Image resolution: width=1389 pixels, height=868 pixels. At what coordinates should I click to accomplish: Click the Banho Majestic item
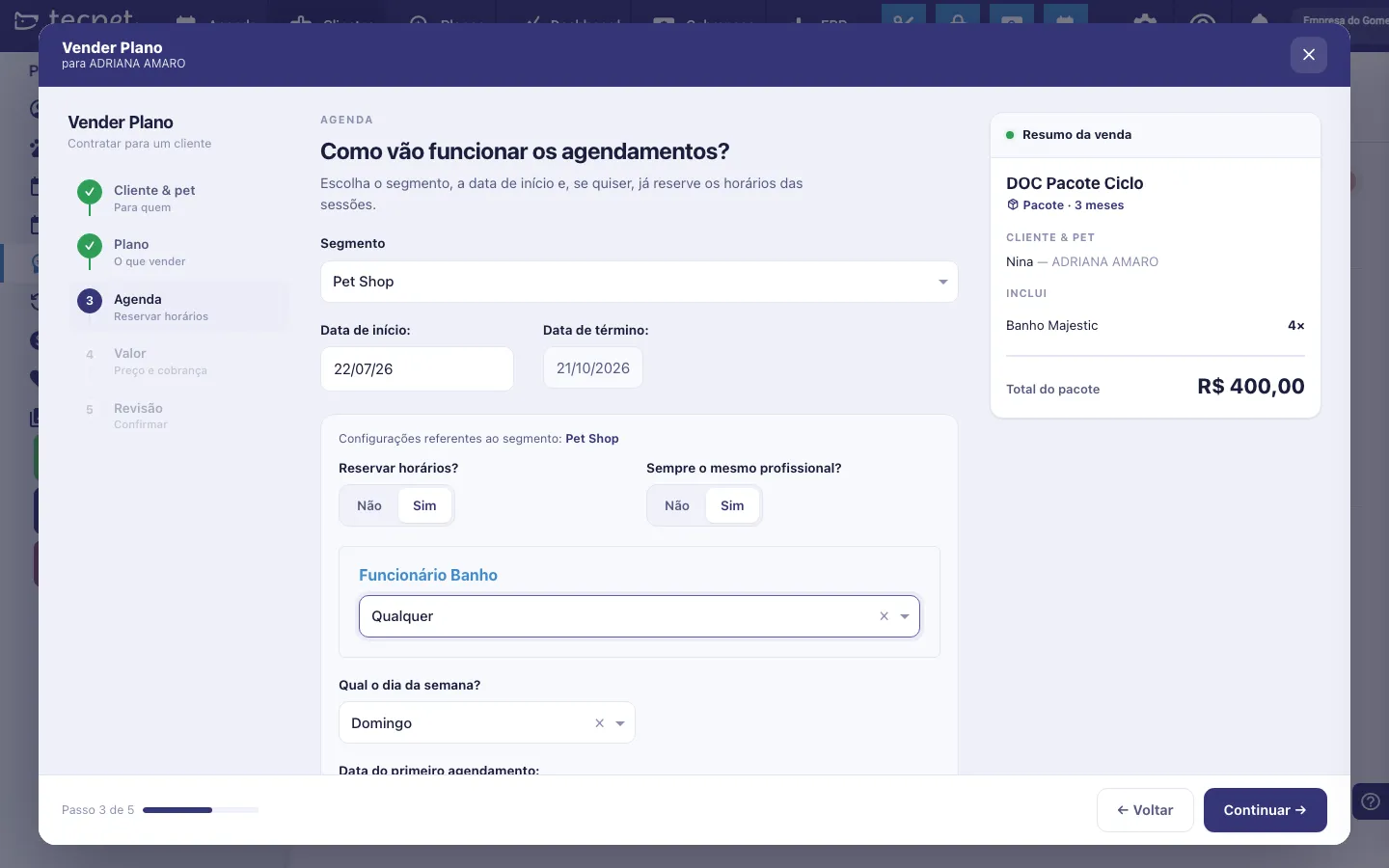point(1051,325)
